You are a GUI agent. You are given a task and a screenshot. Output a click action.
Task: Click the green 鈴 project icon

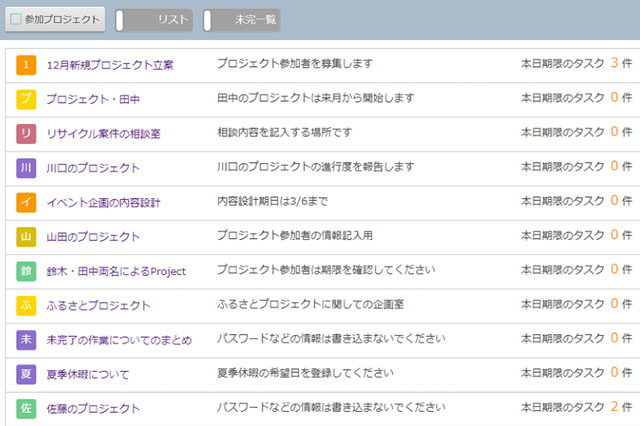point(26,271)
